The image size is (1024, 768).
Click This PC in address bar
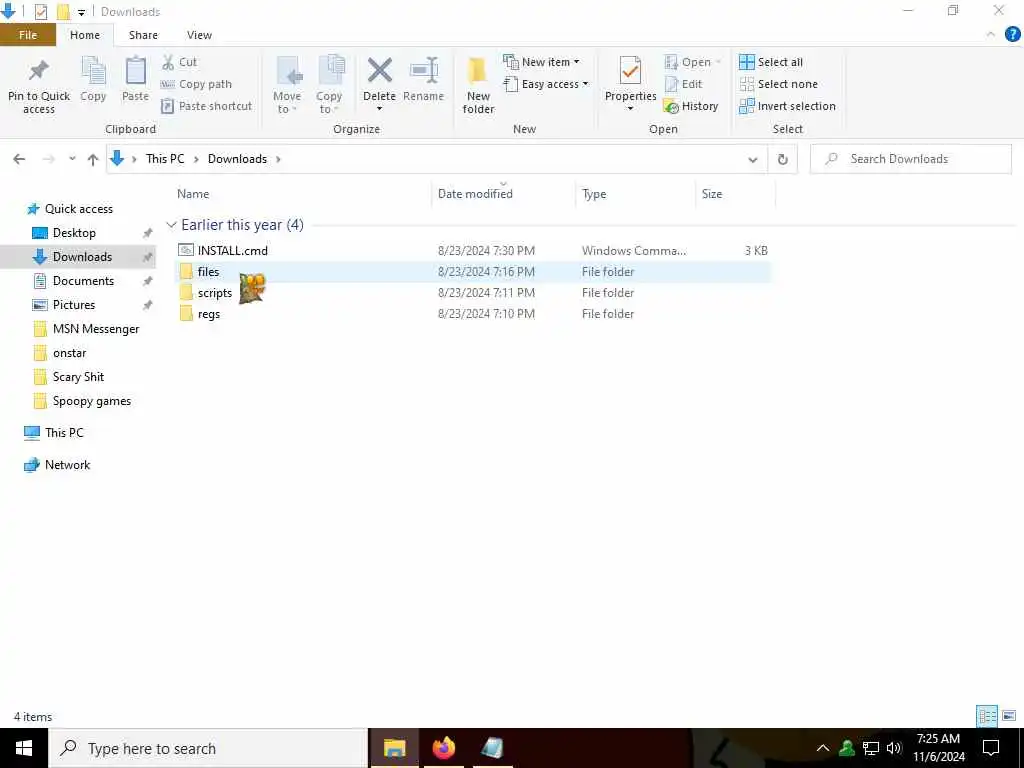tap(165, 159)
